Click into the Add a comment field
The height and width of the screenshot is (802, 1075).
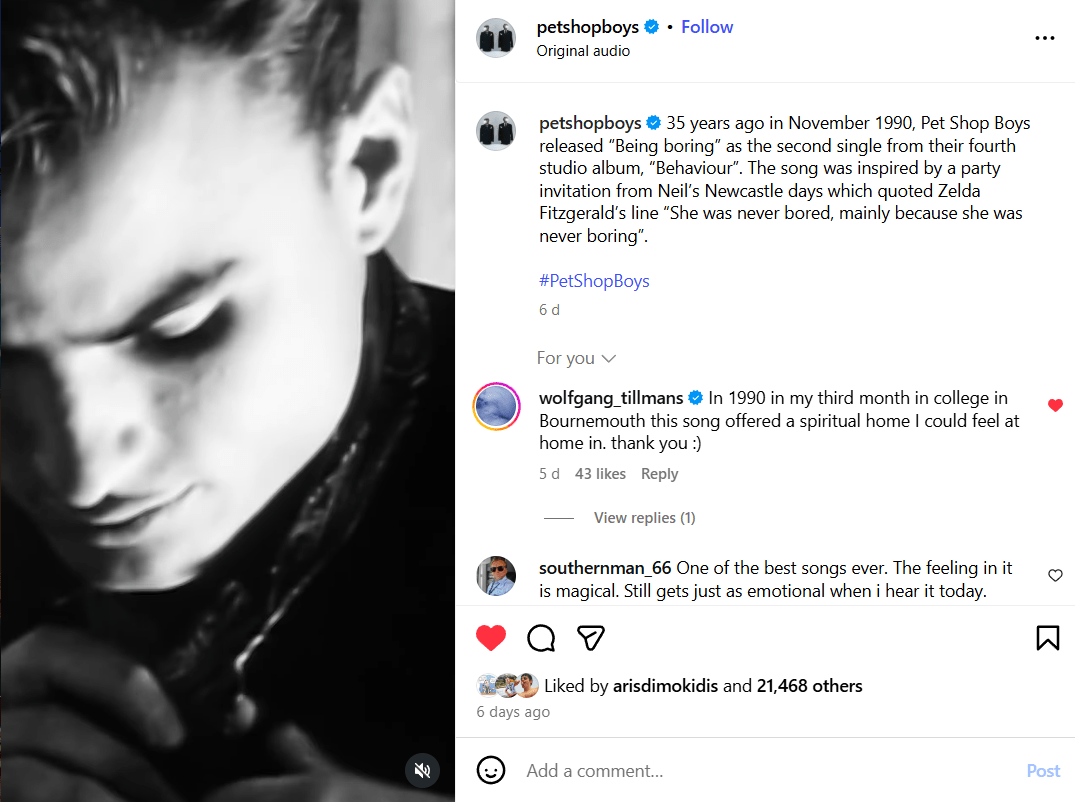[x=760, y=771]
